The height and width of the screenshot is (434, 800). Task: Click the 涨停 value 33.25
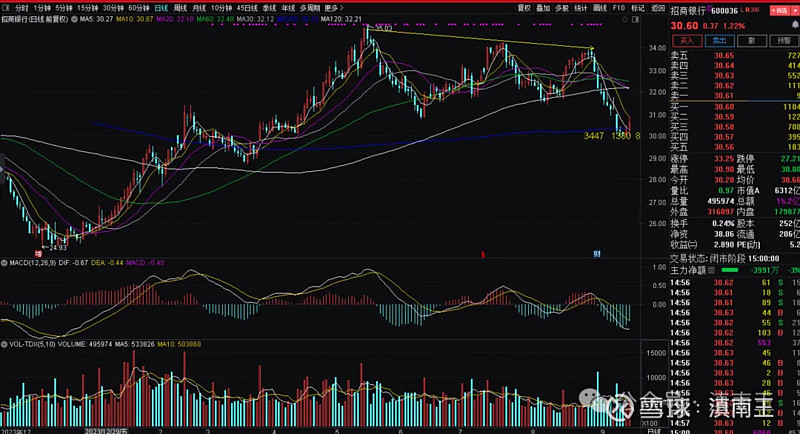(x=724, y=159)
